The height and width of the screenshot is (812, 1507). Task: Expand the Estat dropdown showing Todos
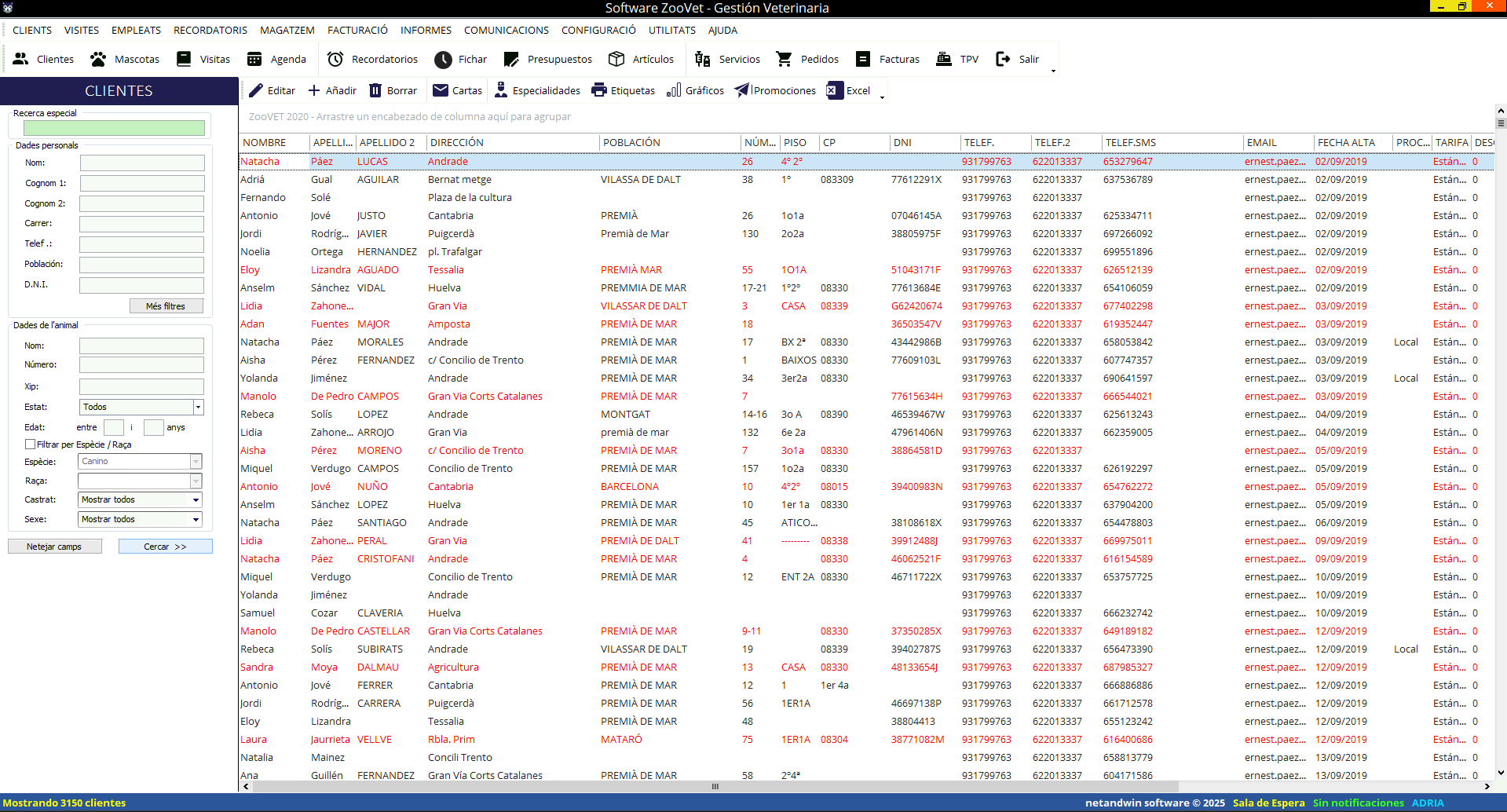click(x=199, y=407)
